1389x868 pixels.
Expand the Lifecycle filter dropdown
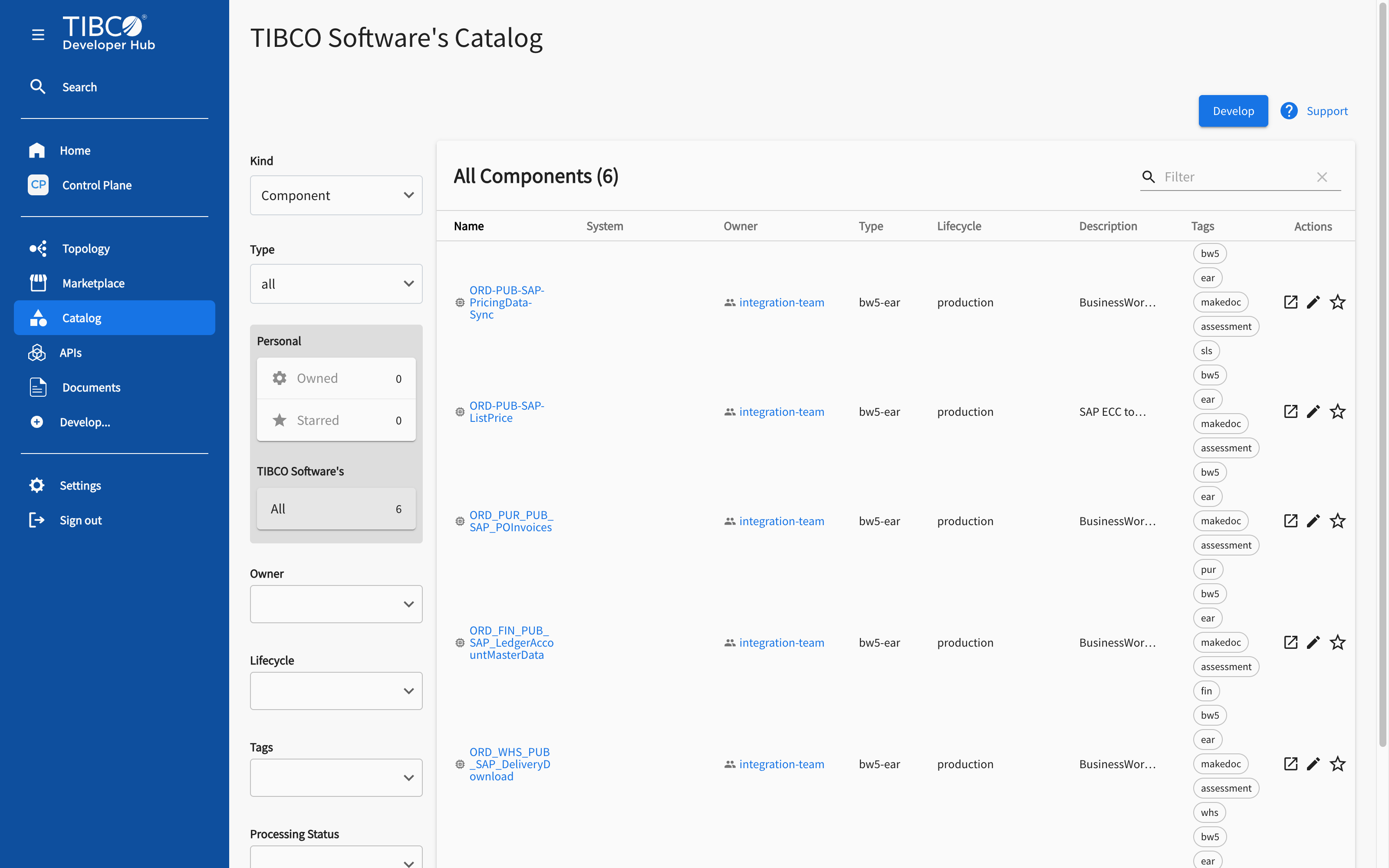[x=336, y=690]
